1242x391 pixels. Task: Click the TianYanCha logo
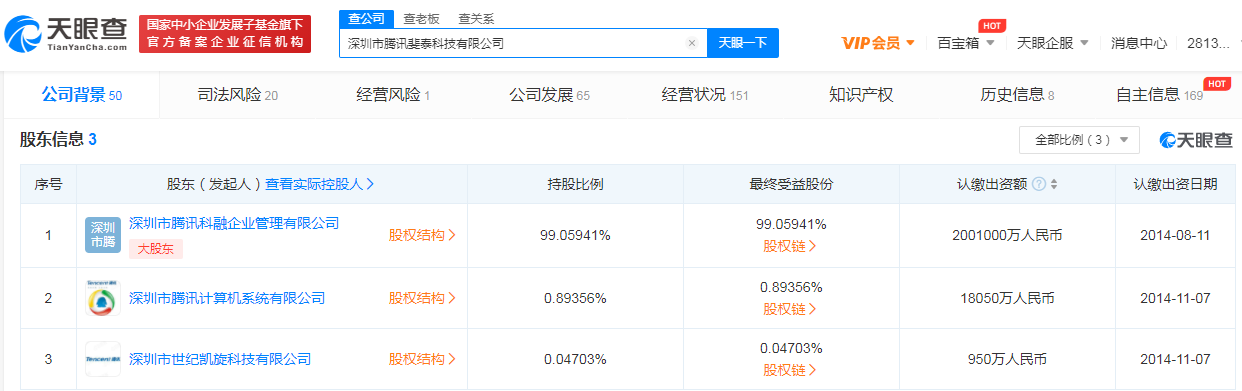click(x=65, y=34)
